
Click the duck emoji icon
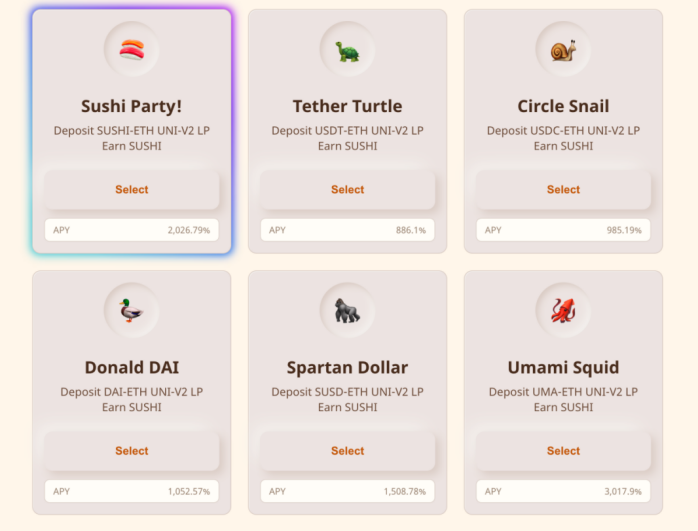pos(131,310)
